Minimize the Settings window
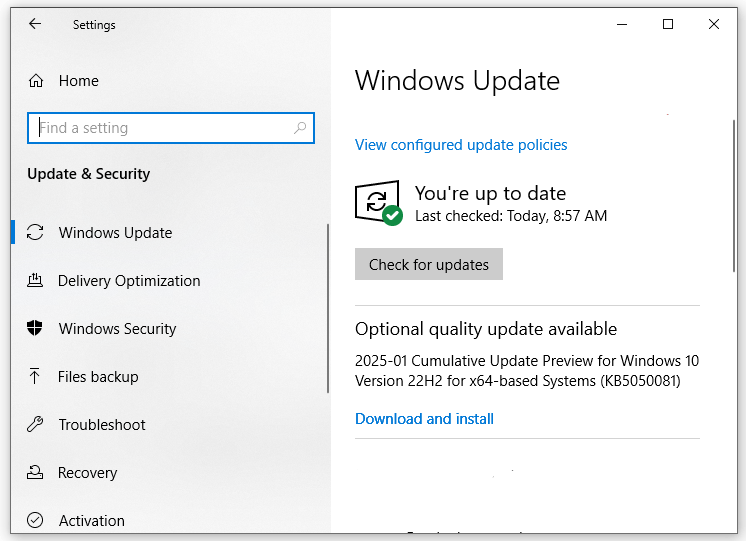 click(622, 24)
